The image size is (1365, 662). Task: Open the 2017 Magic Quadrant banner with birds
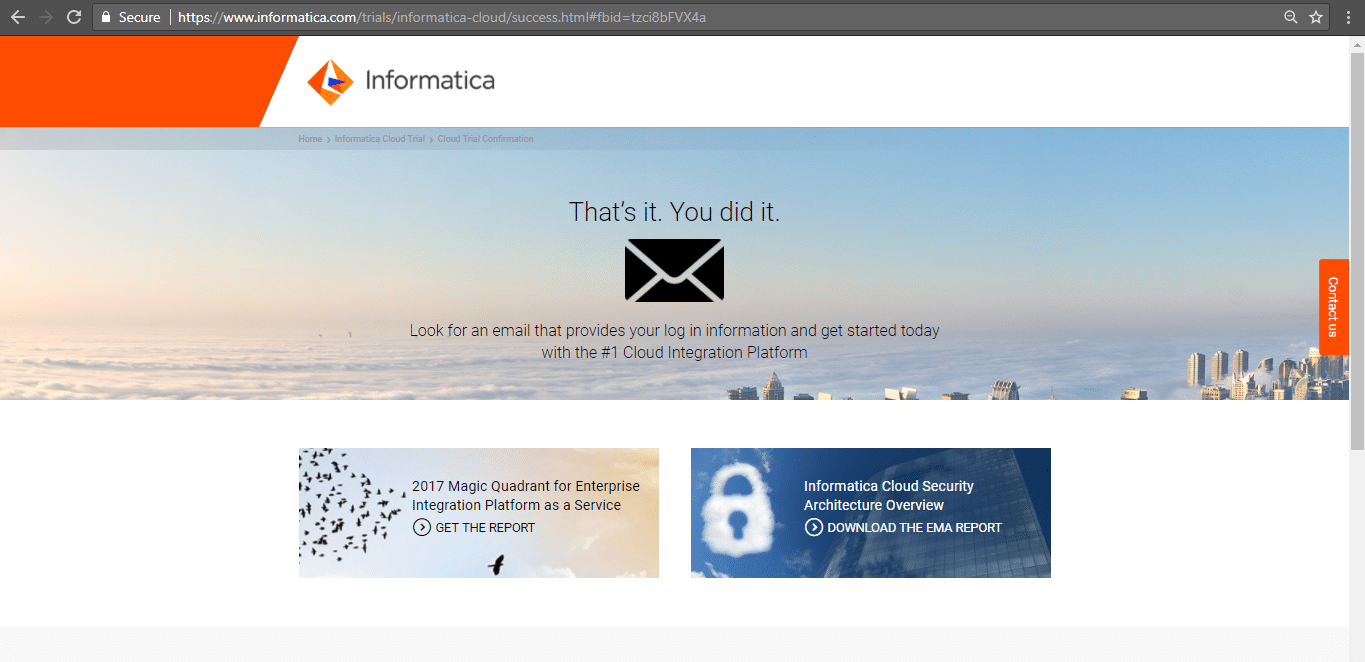point(479,513)
